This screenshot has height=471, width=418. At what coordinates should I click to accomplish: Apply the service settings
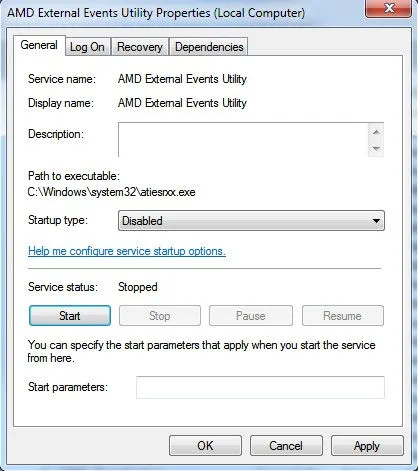pyautogui.click(x=367, y=446)
